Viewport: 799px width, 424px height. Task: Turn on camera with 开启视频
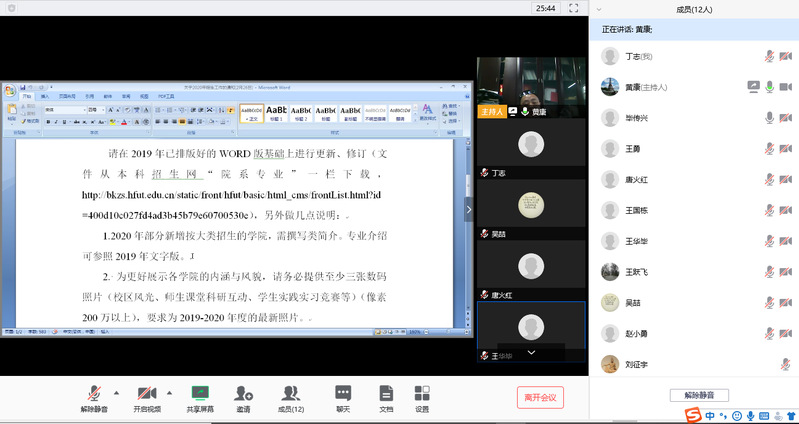[x=146, y=392]
